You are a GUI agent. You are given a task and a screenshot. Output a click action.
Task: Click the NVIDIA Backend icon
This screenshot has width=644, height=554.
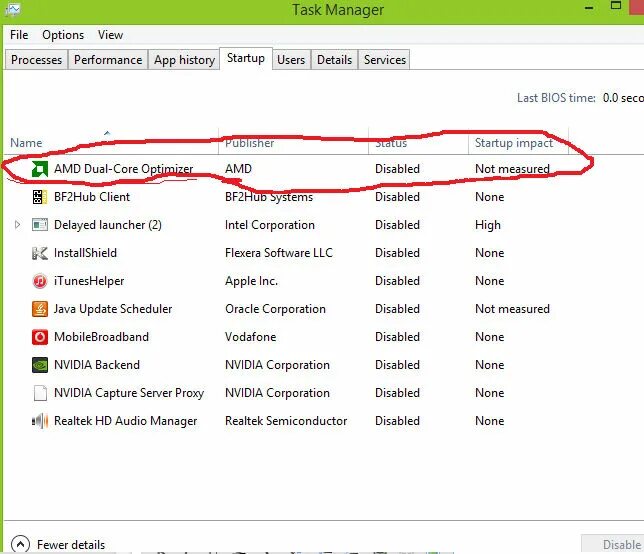(x=40, y=365)
